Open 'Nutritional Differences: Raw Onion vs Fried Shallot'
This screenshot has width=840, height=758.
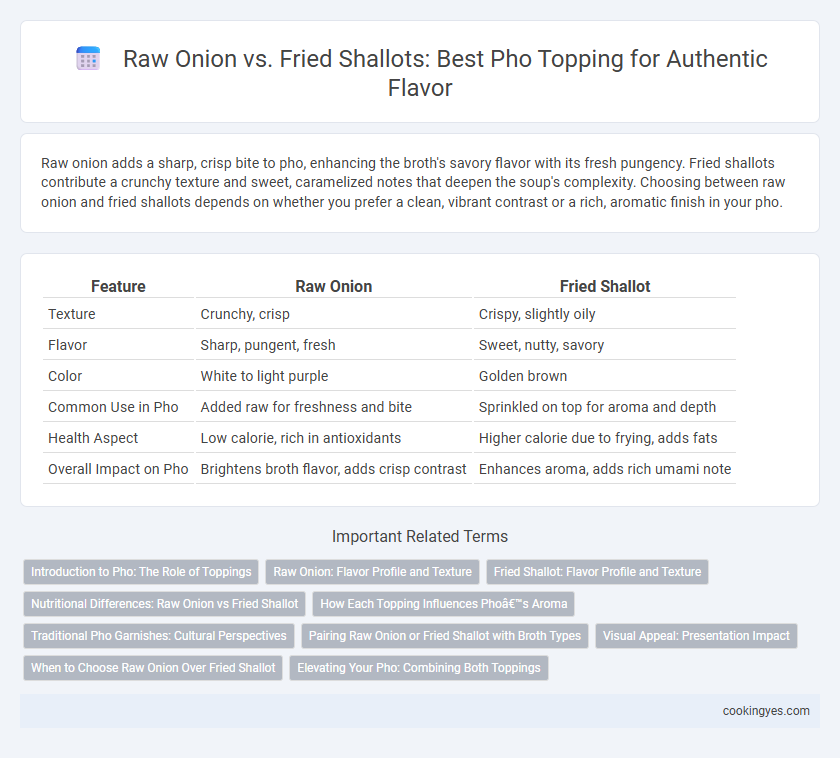[x=164, y=604]
